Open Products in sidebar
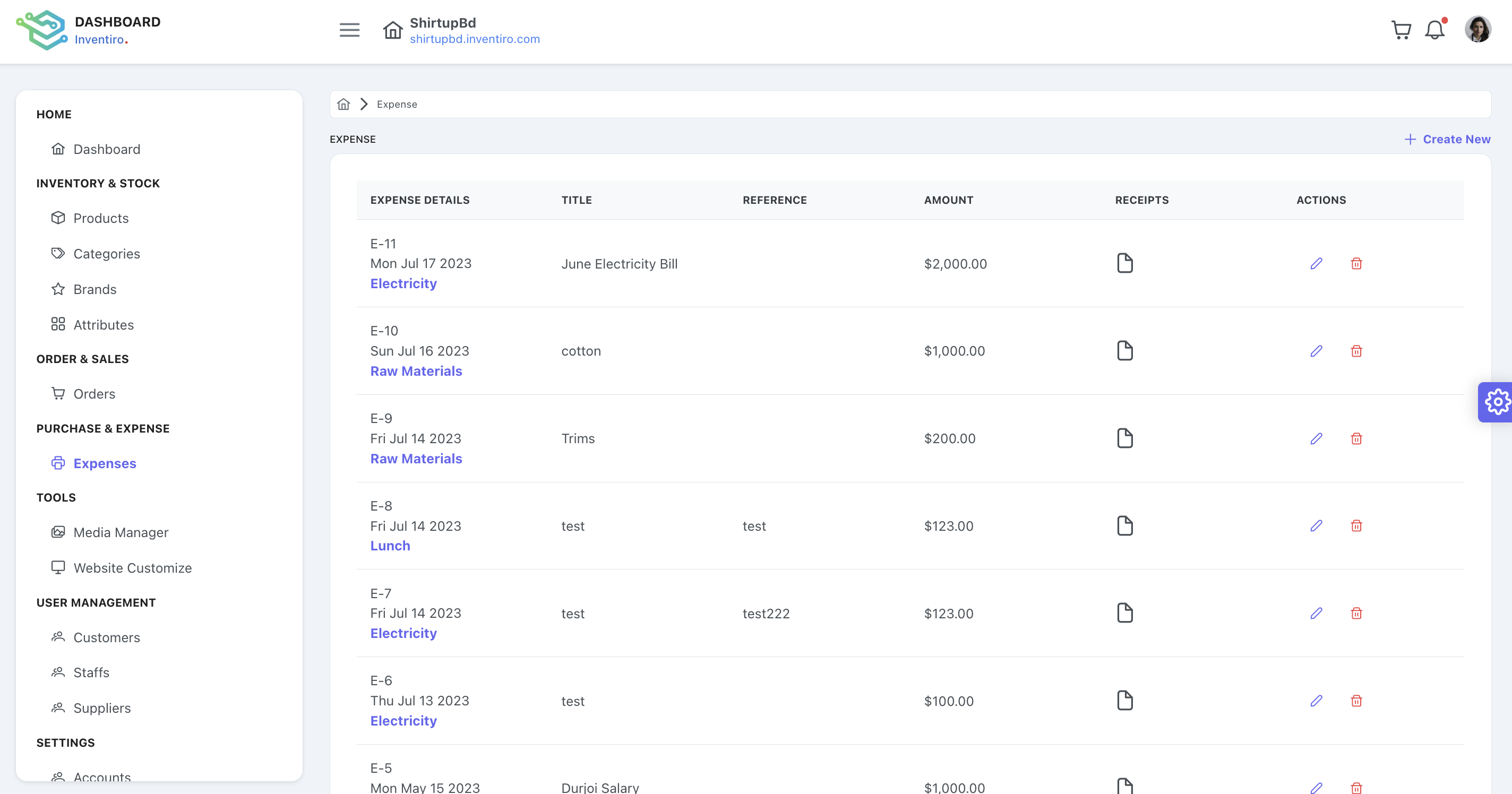The width and height of the screenshot is (1512, 794). pyautogui.click(x=90, y=218)
